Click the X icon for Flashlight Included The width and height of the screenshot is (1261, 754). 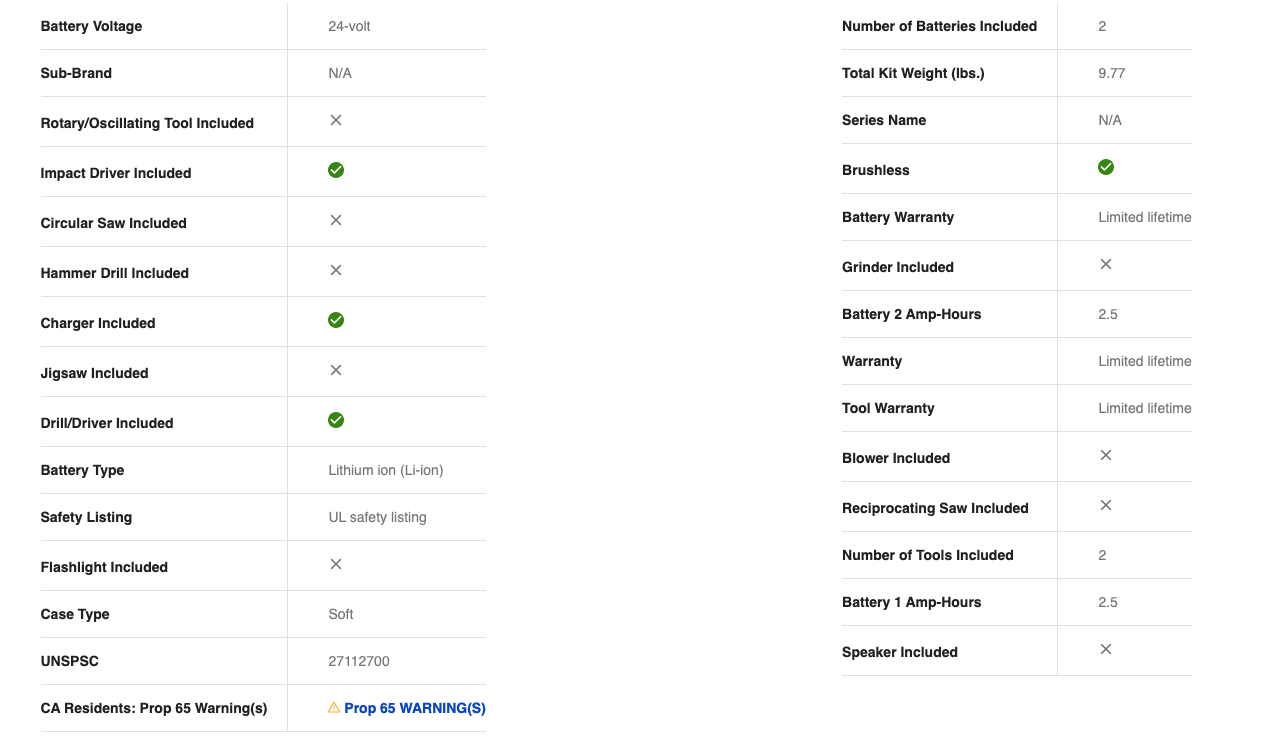coord(336,564)
